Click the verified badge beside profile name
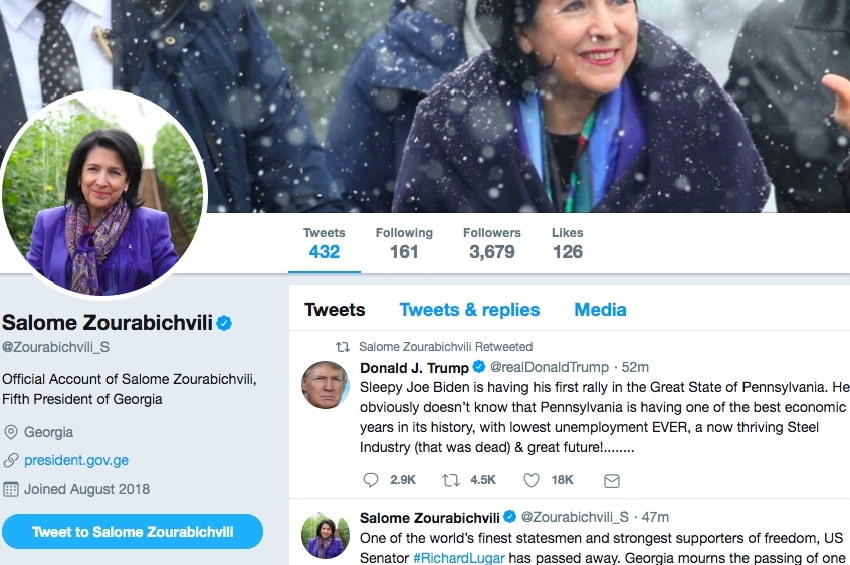This screenshot has width=850, height=565. click(x=225, y=323)
